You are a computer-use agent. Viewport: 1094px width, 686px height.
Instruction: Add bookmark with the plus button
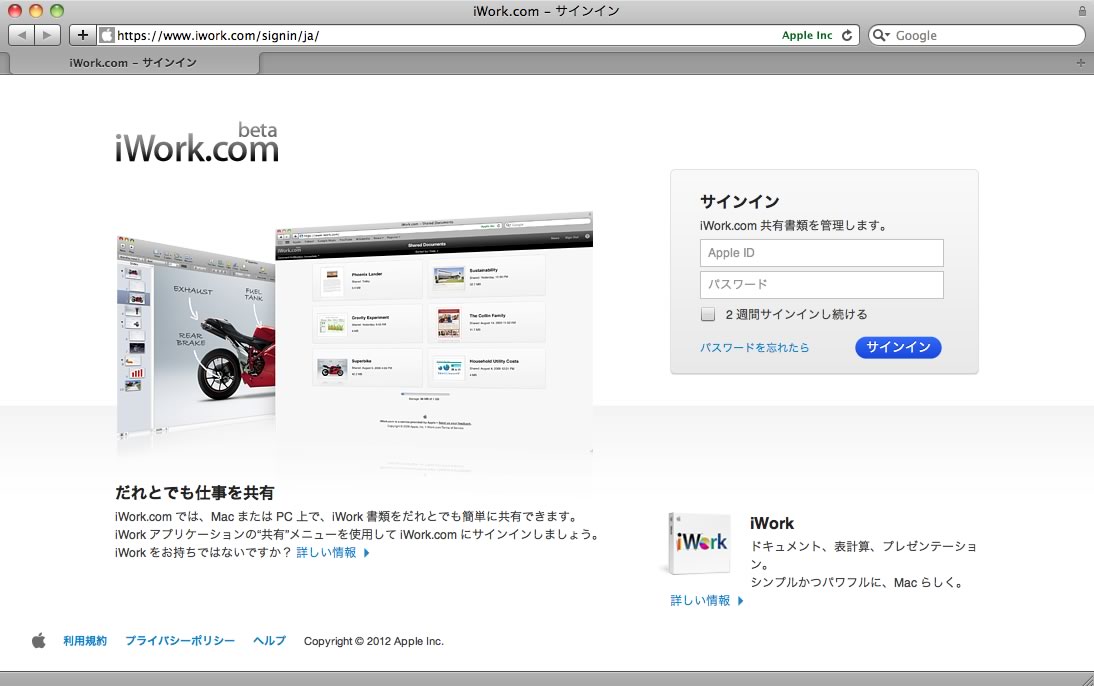click(82, 35)
